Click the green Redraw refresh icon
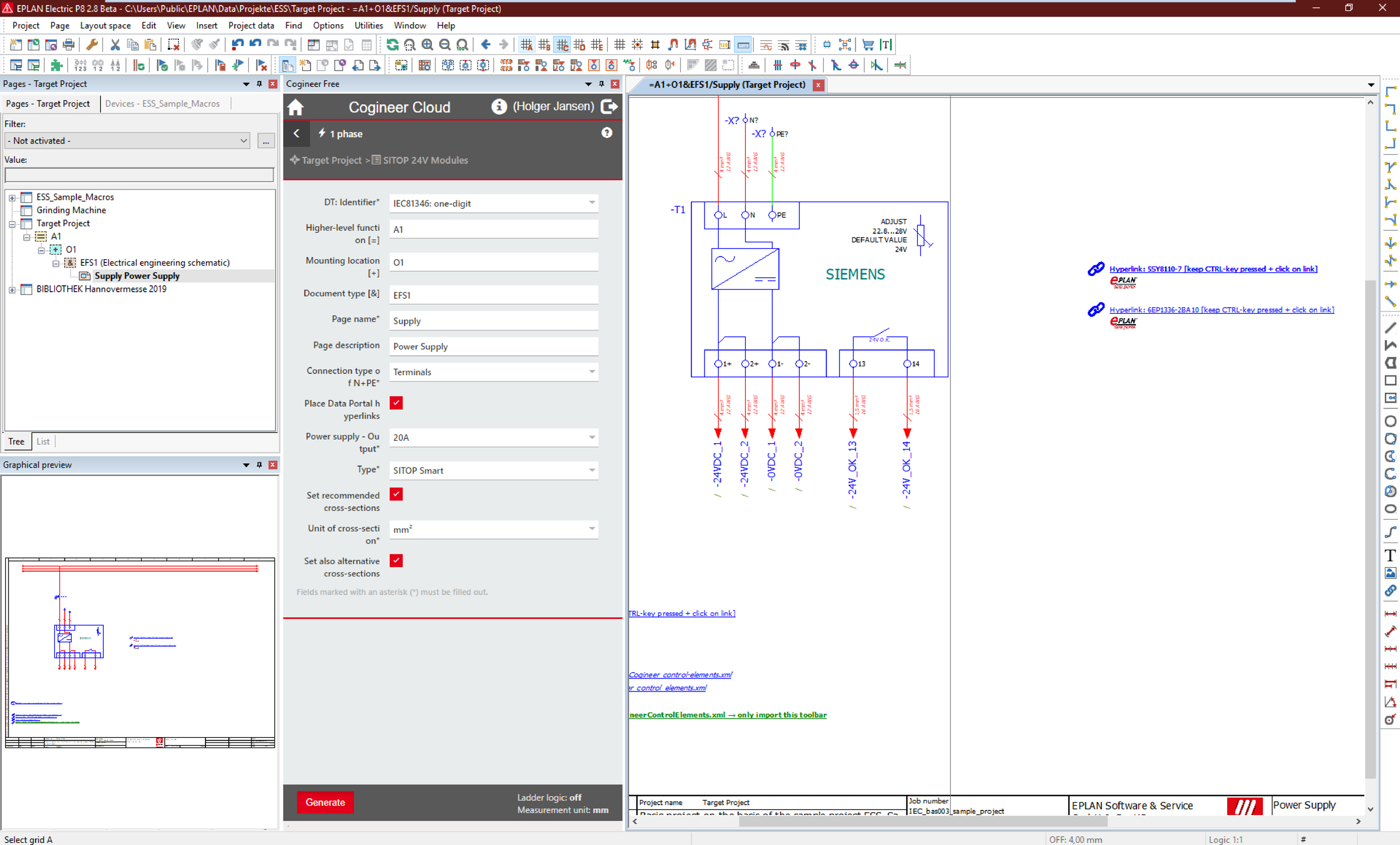 click(x=392, y=45)
